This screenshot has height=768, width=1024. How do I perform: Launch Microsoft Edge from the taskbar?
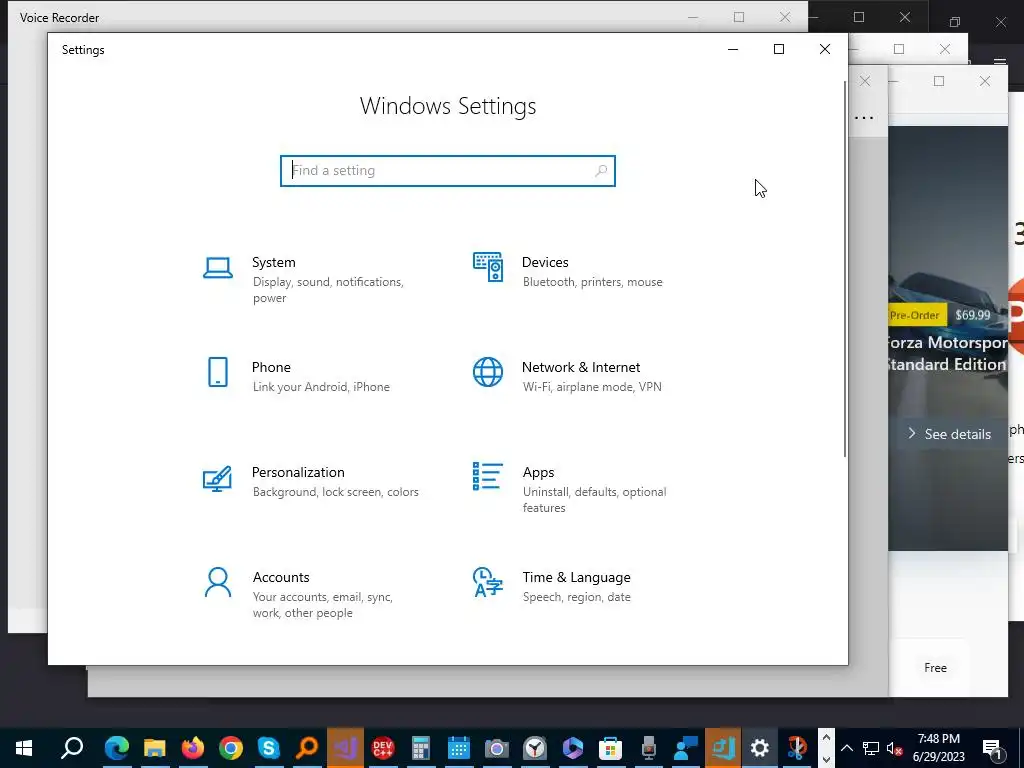(x=117, y=748)
